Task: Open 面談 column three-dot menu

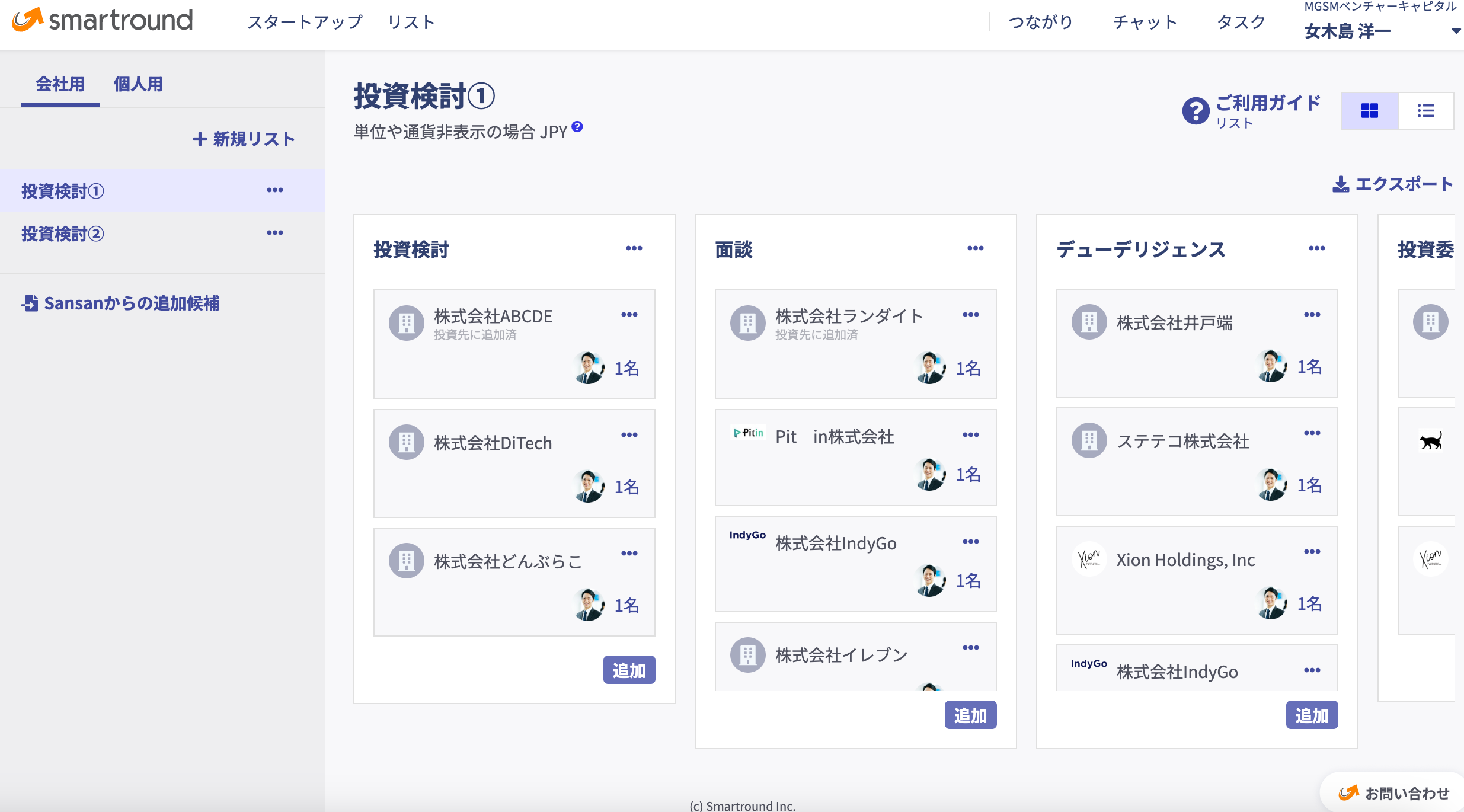Action: click(x=975, y=248)
